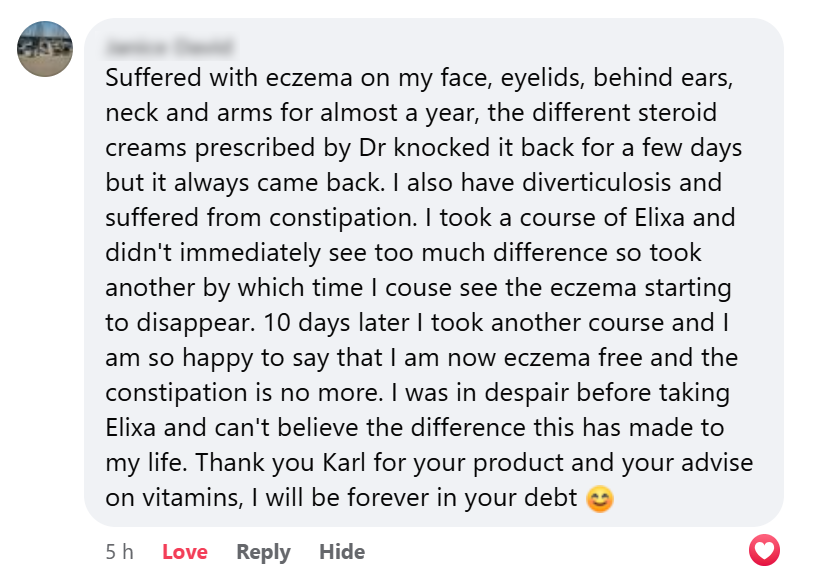
Task: Hide this comment
Action: (342, 552)
